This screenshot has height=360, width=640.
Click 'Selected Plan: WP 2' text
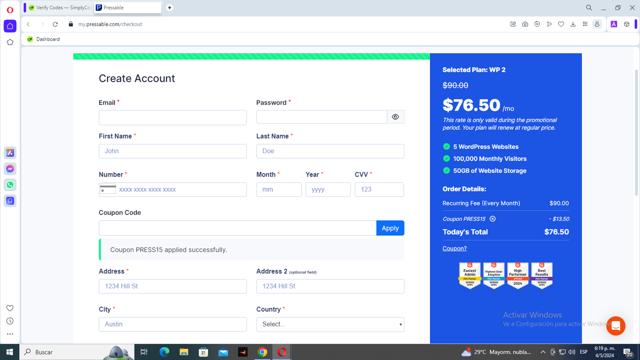click(474, 70)
